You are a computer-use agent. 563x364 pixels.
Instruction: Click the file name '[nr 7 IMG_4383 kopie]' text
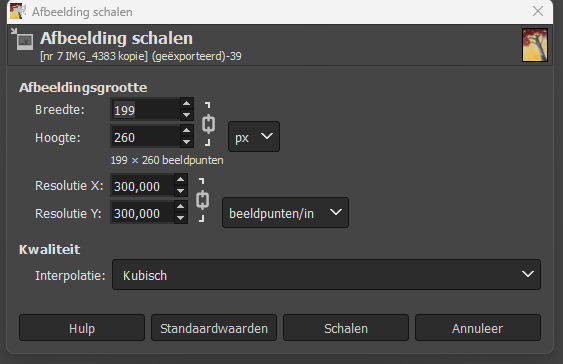tap(94, 56)
